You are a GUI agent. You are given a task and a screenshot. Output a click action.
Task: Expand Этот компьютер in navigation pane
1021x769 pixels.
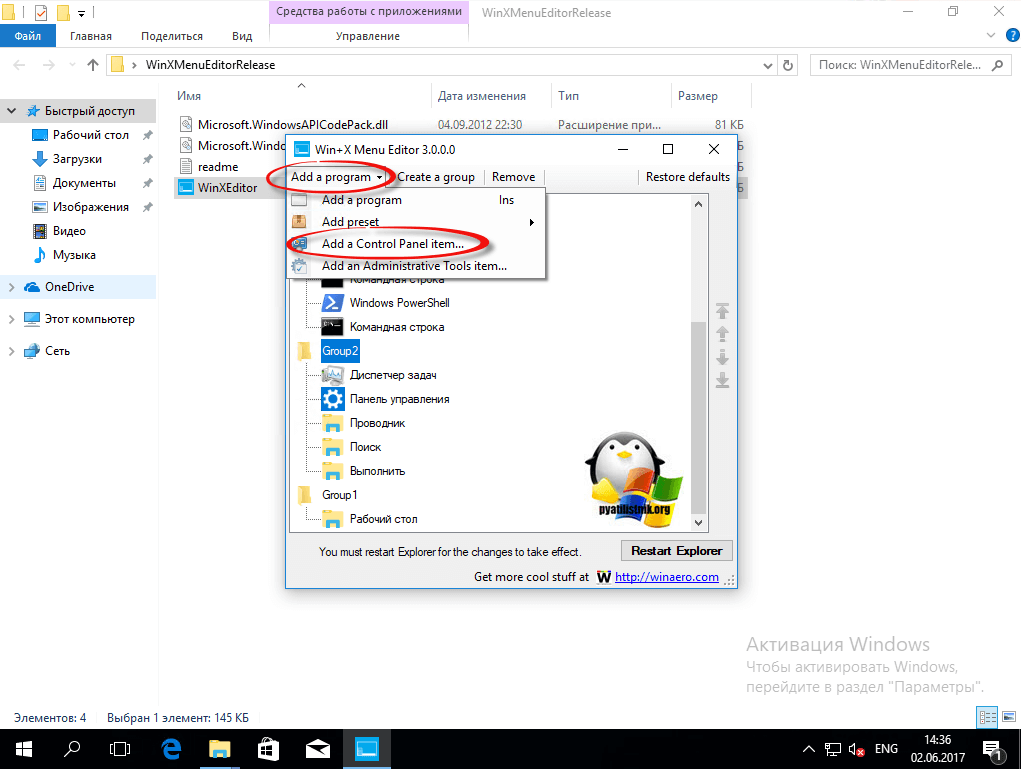pyautogui.click(x=11, y=319)
